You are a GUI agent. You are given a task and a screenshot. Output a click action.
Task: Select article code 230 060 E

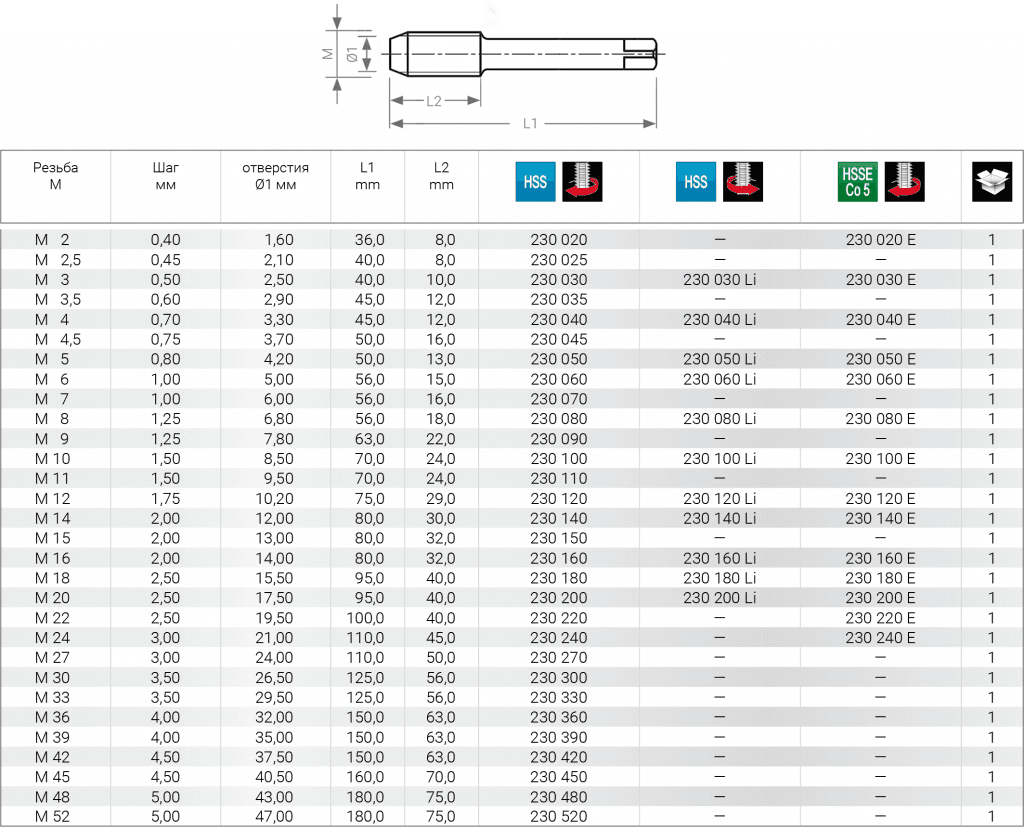tap(880, 379)
